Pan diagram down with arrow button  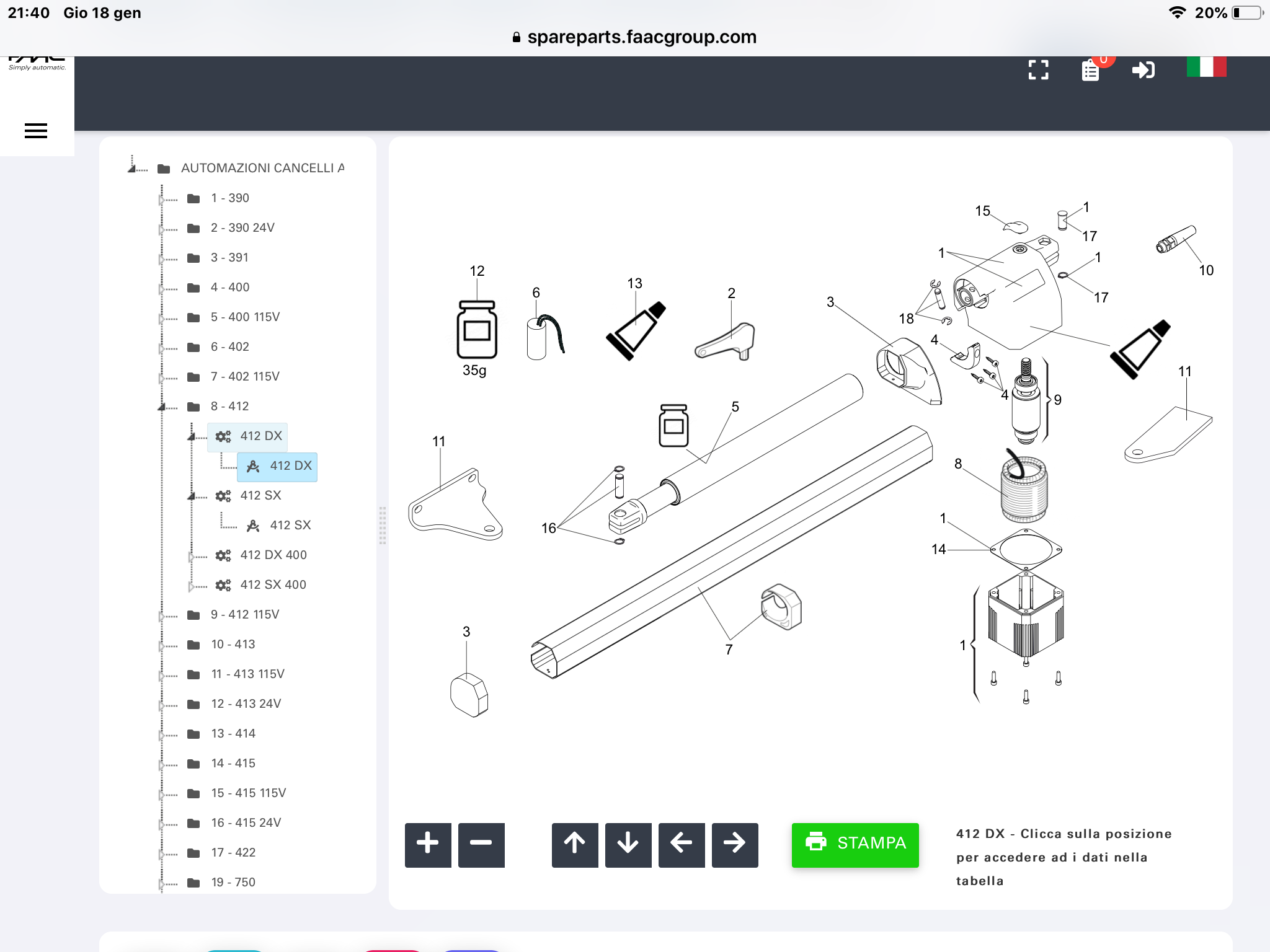coord(628,844)
